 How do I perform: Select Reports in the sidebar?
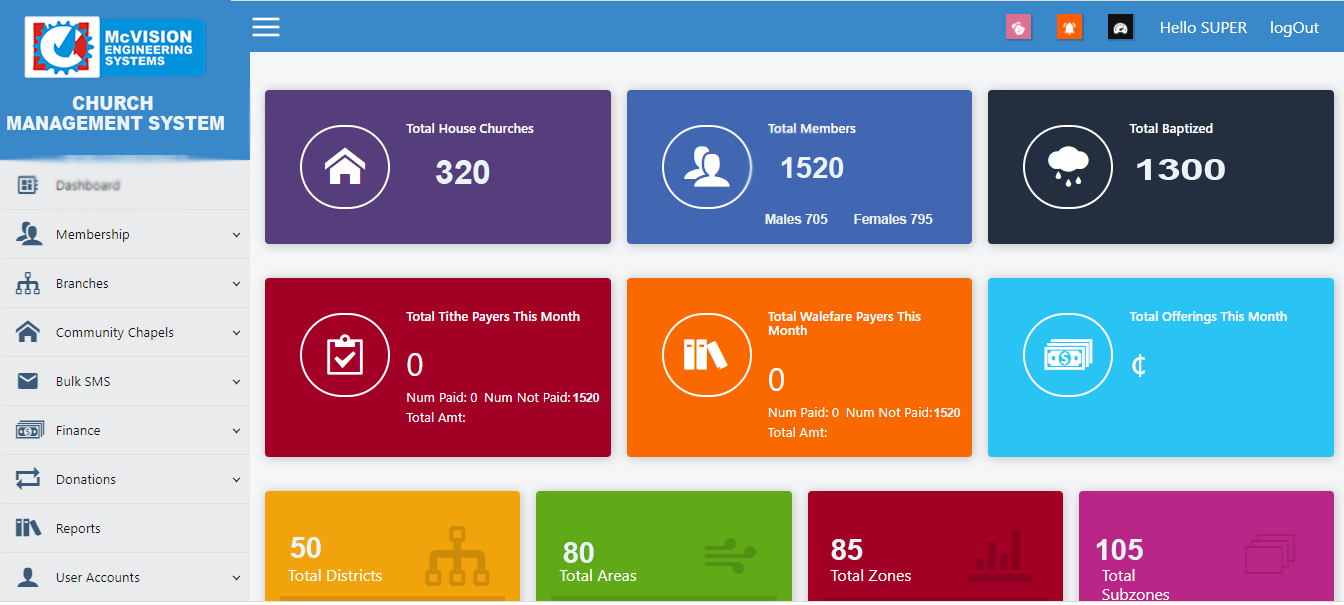pos(78,529)
